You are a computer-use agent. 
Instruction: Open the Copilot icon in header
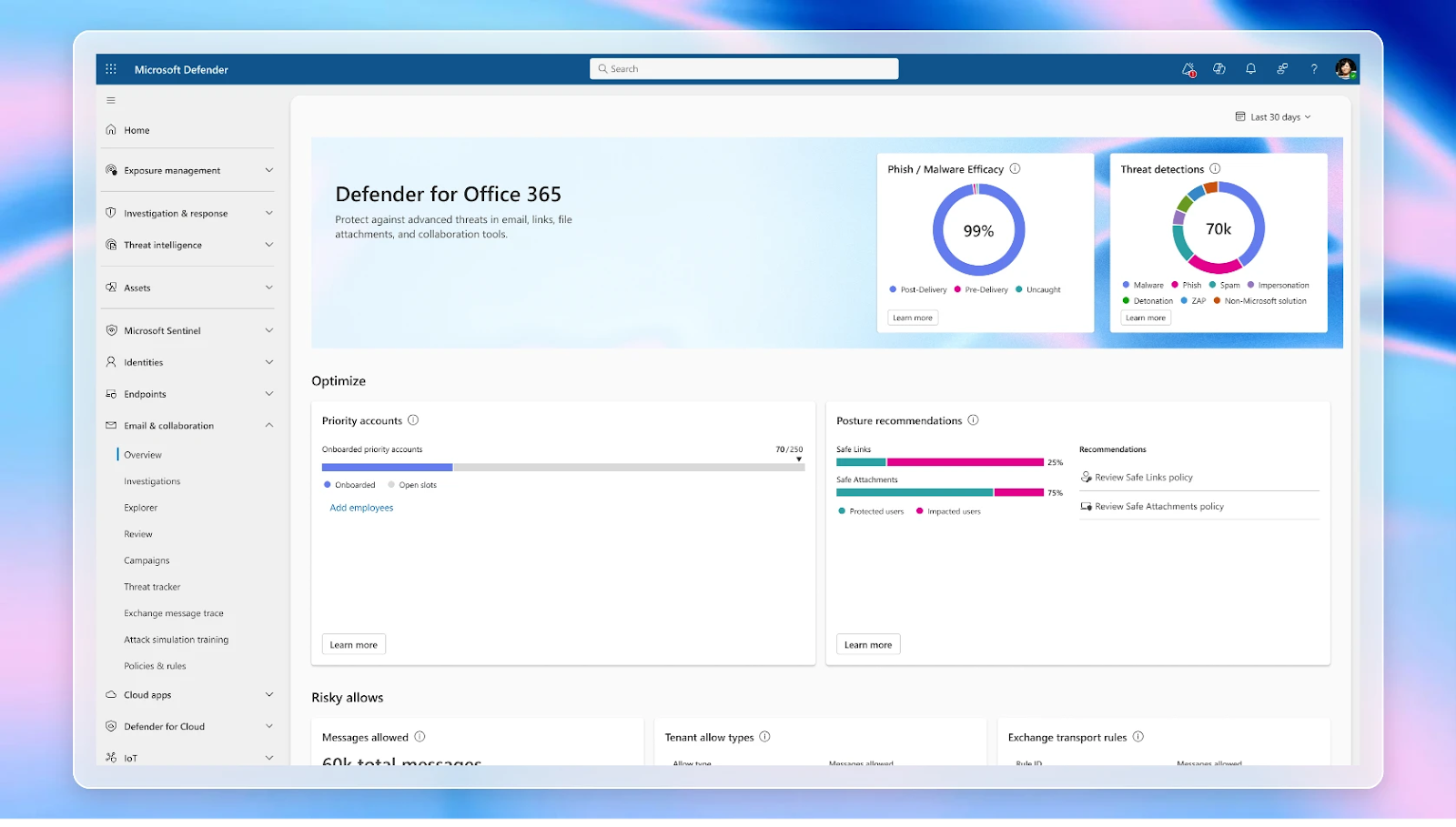point(1219,69)
